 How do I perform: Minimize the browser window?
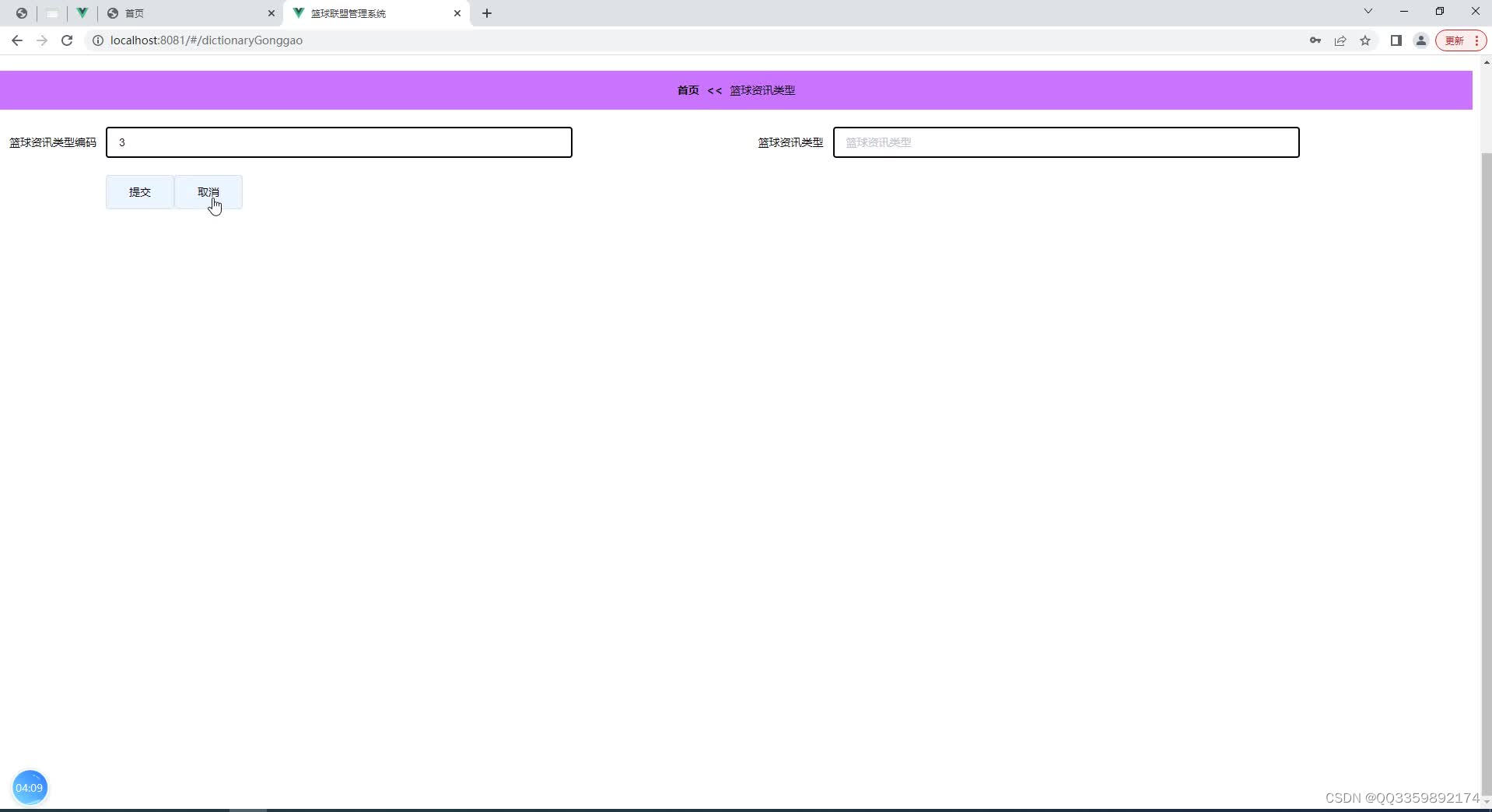pyautogui.click(x=1404, y=12)
